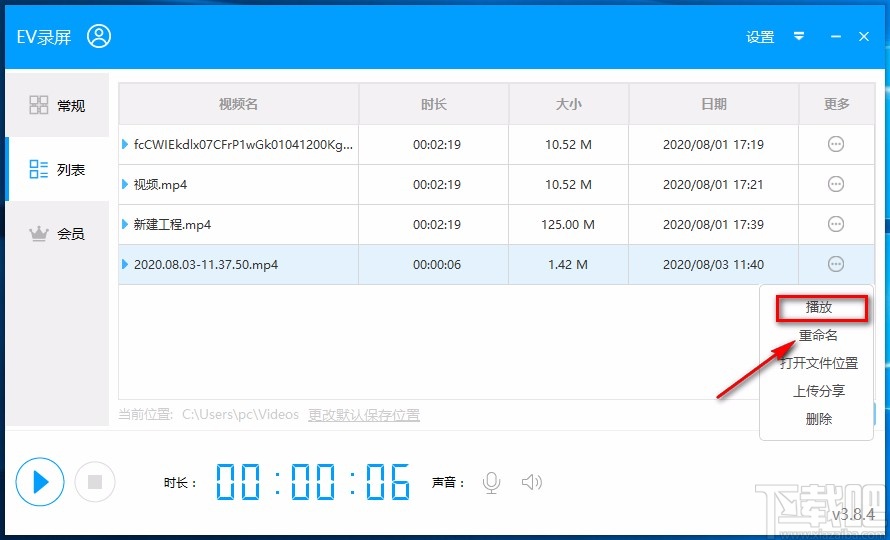Select the file name 2020.08.03-11.37.50.mp4
The height and width of the screenshot is (540, 890).
coord(205,265)
